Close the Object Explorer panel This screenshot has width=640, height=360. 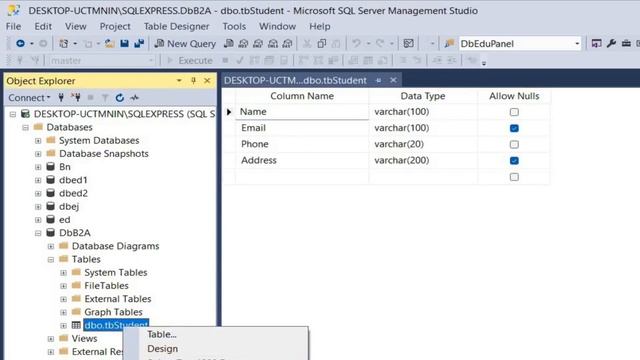point(207,81)
